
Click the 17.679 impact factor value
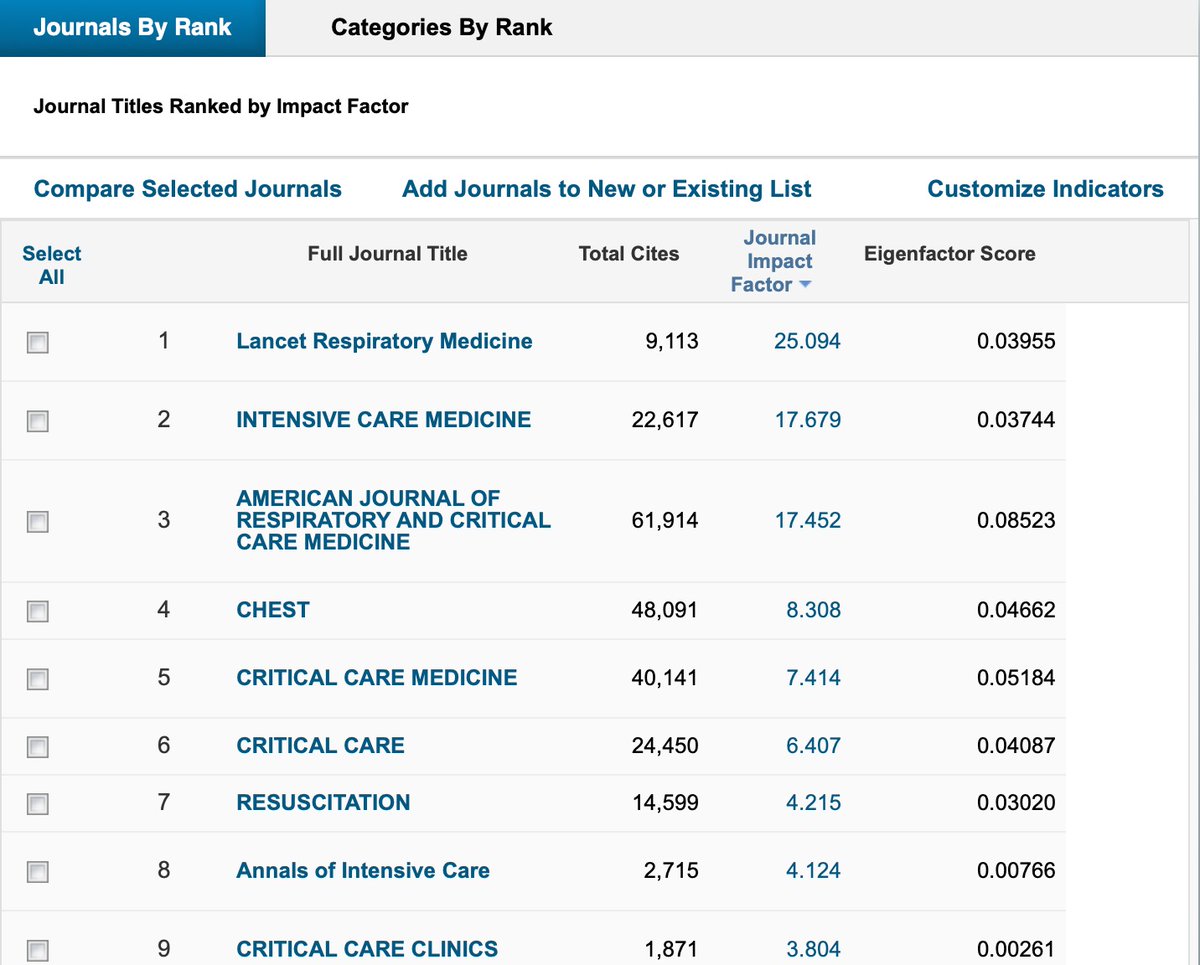808,420
